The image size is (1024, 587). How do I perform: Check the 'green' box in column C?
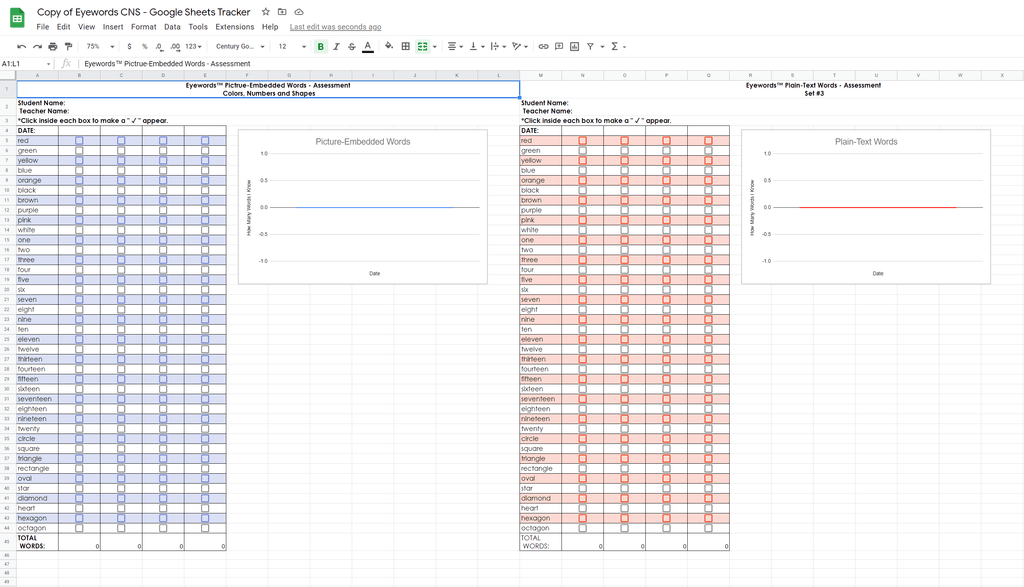[121, 150]
